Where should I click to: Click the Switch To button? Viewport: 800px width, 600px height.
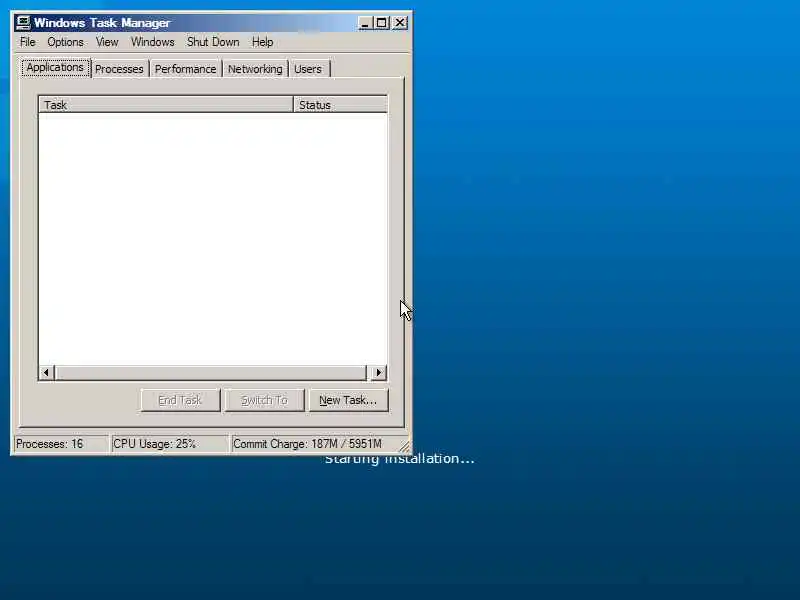point(264,401)
